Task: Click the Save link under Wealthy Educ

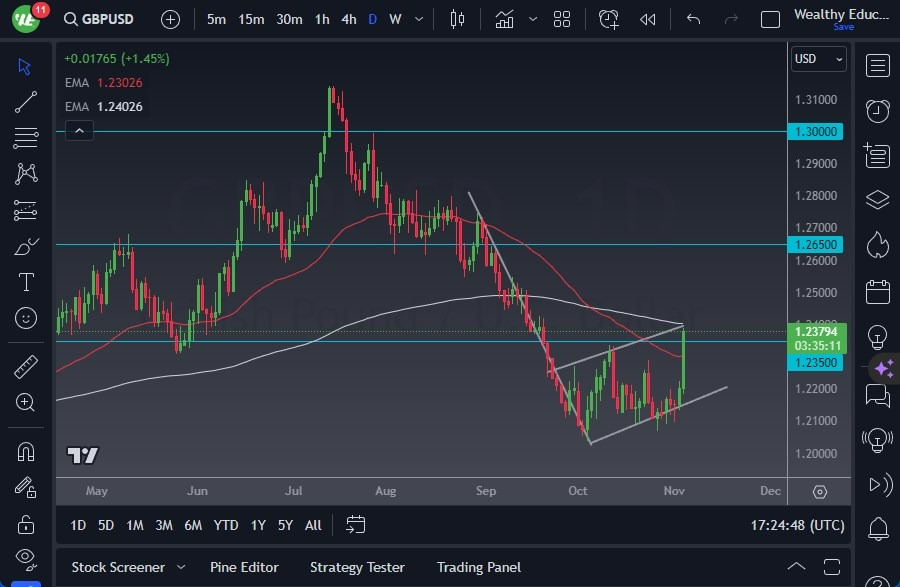Action: point(845,28)
